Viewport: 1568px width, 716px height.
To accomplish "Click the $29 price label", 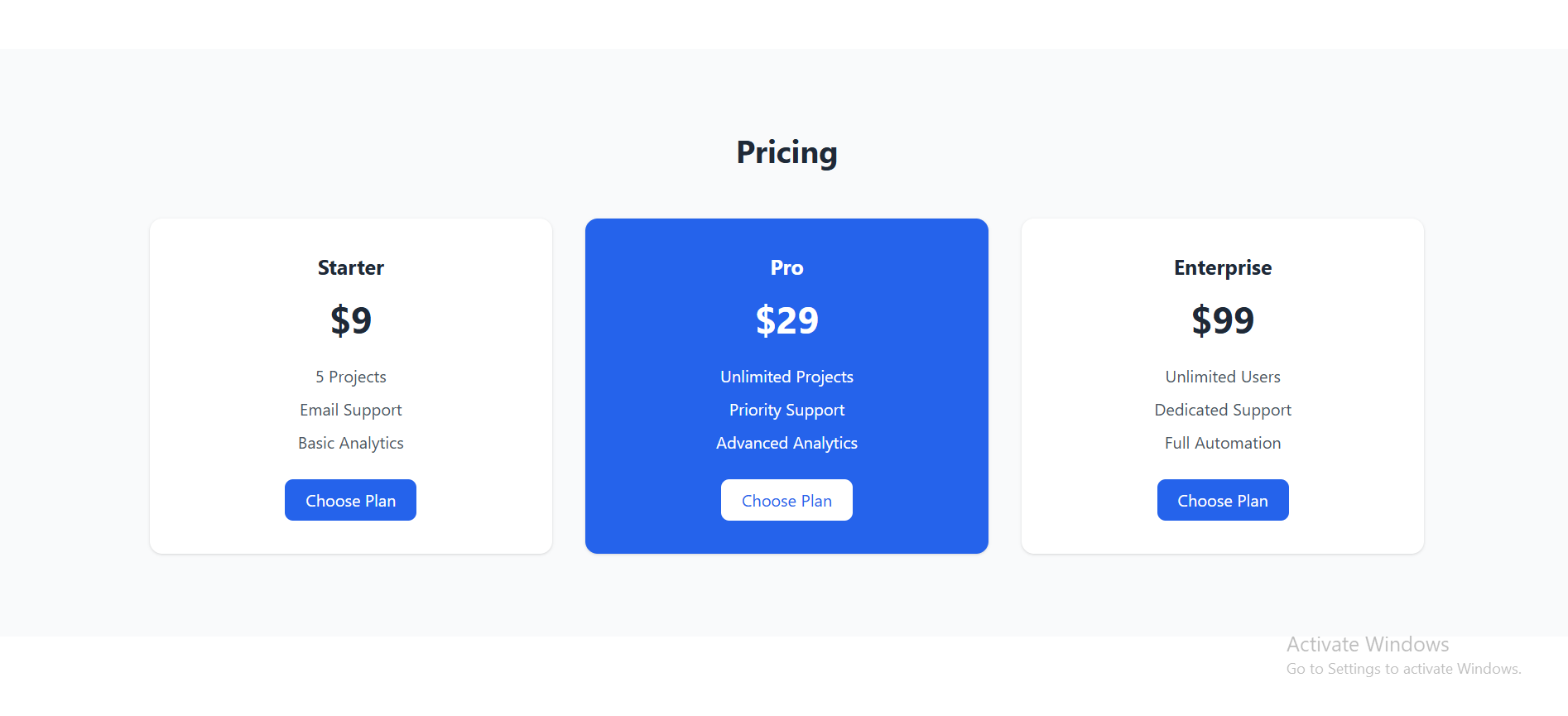I will coord(786,320).
